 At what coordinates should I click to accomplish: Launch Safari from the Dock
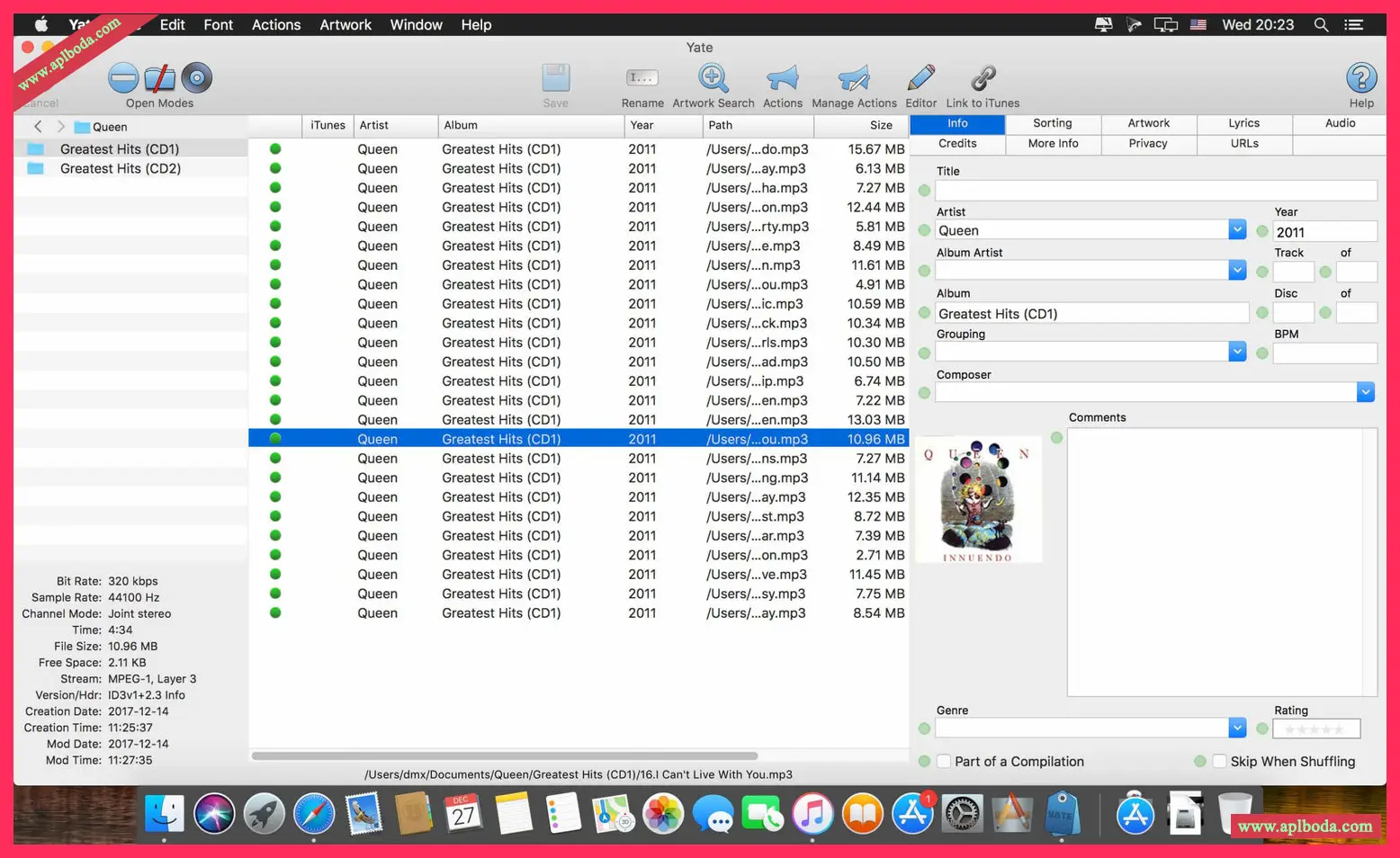coord(314,815)
